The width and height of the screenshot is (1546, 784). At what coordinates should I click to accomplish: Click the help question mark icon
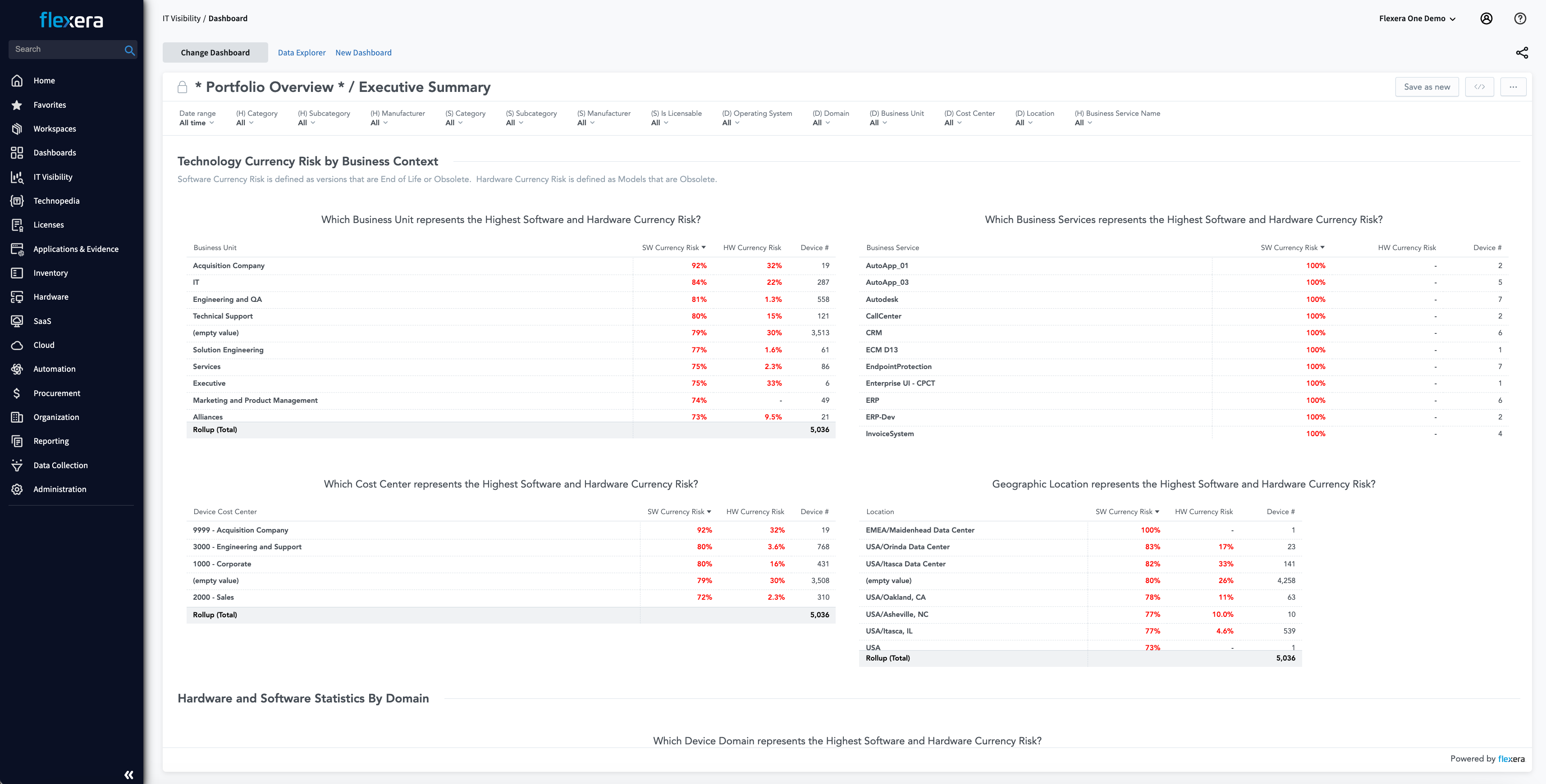click(x=1519, y=18)
